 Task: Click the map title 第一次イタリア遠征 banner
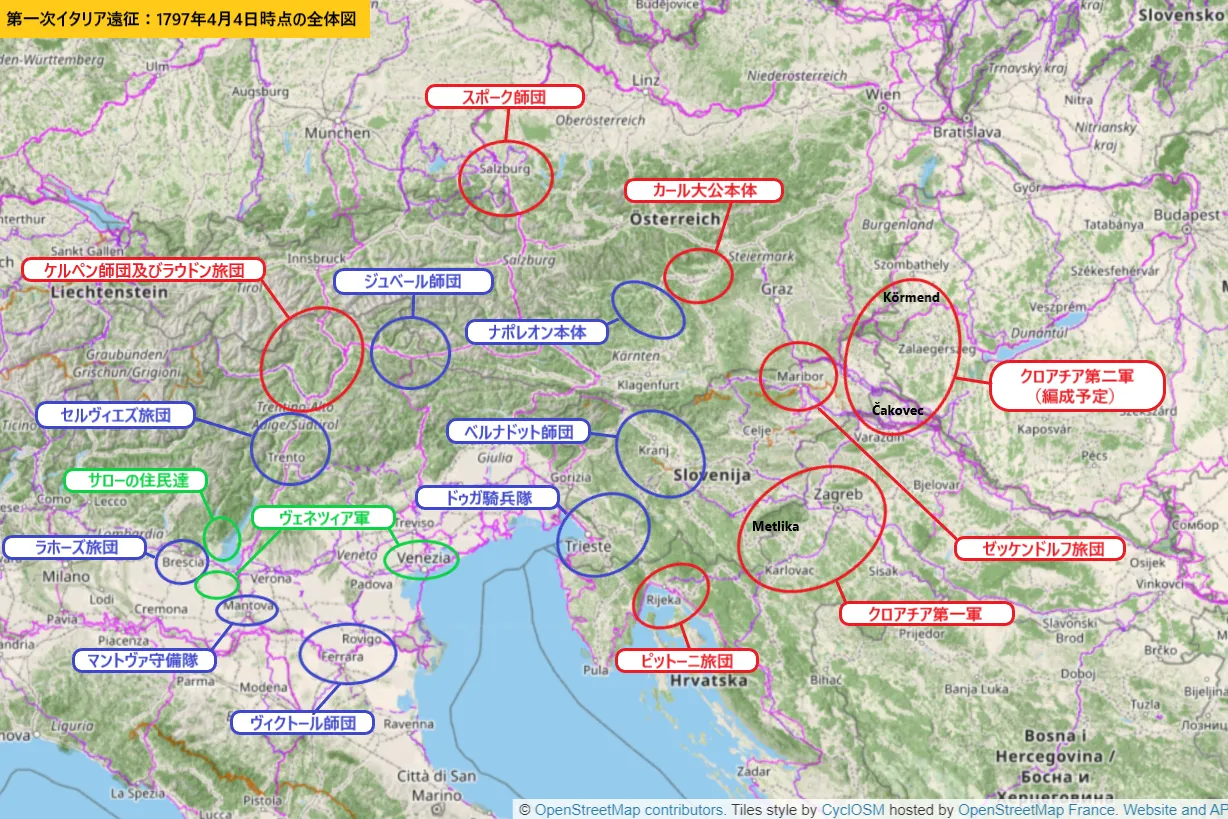(185, 19)
